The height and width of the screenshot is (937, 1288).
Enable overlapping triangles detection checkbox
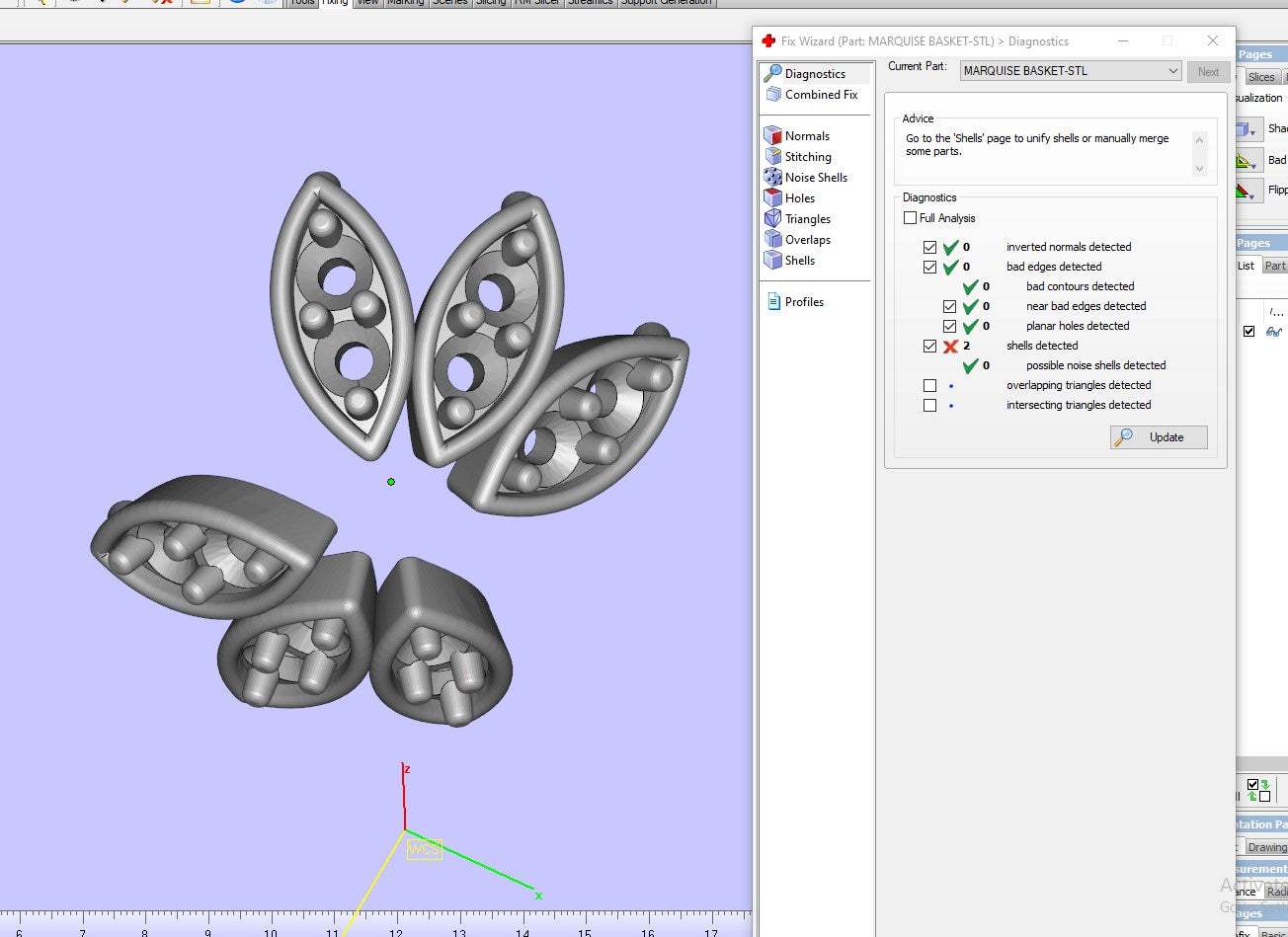click(929, 385)
